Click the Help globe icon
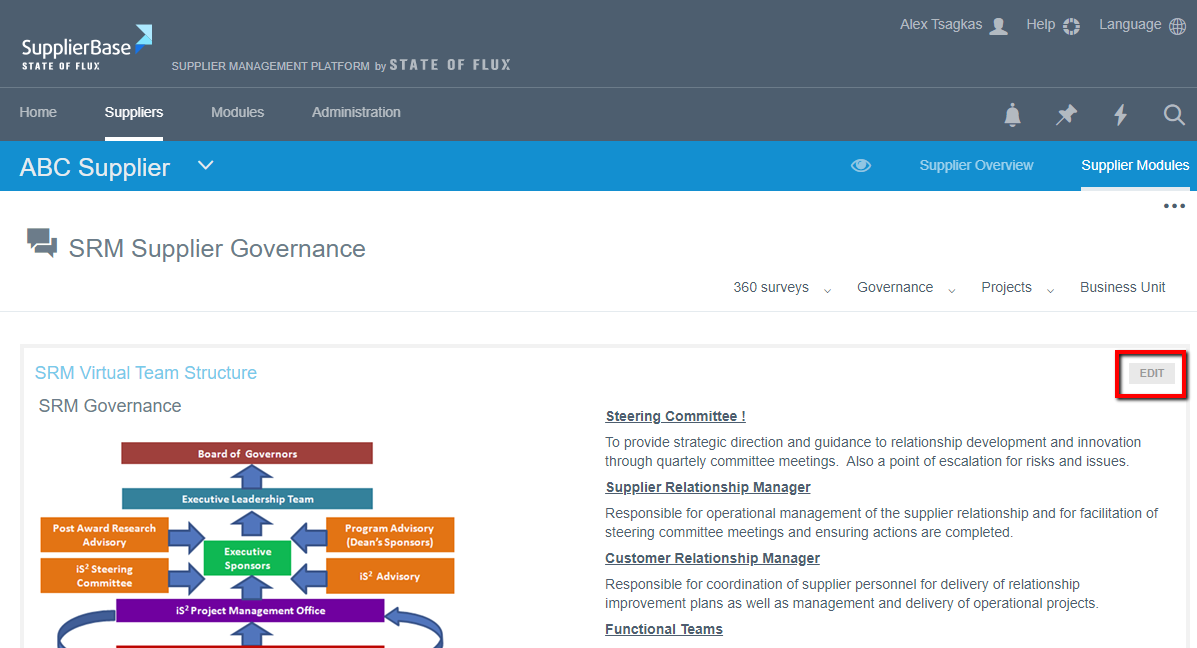This screenshot has height=648, width=1197. pos(1071,24)
